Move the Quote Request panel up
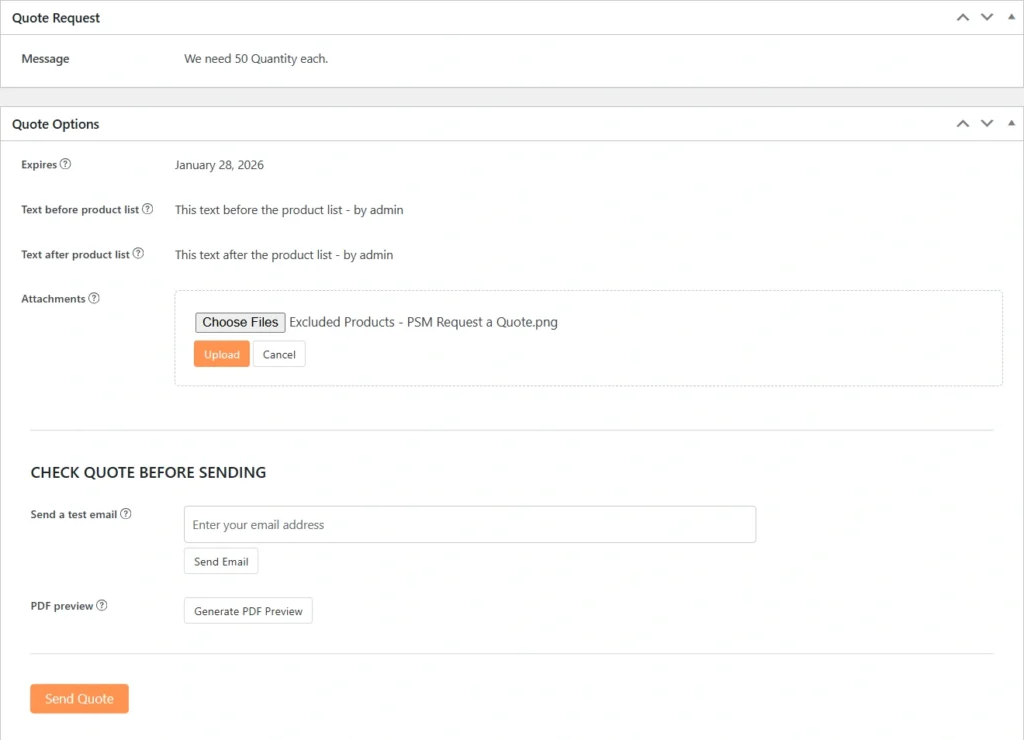The width and height of the screenshot is (1024, 740). (x=962, y=18)
